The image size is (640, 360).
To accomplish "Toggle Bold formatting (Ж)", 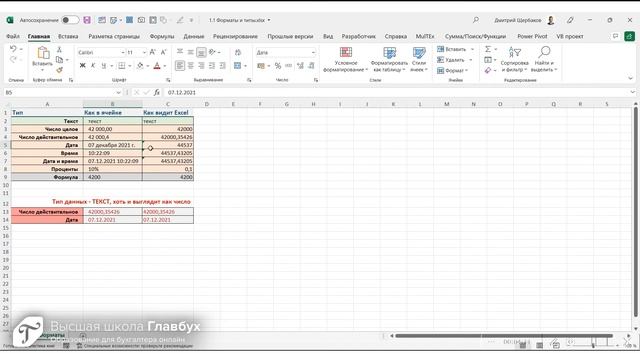I will [x=82, y=66].
